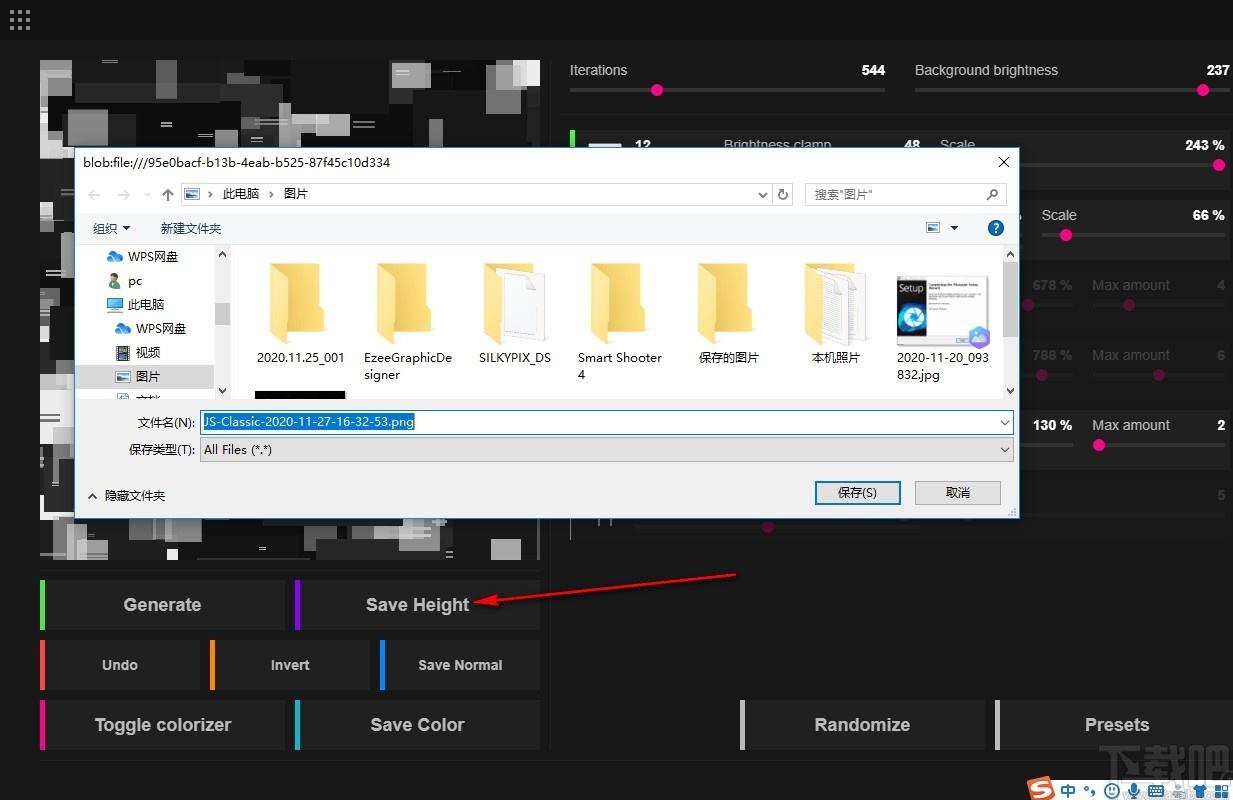Expand the address bar history dropdown
1233x800 pixels.
pos(763,195)
